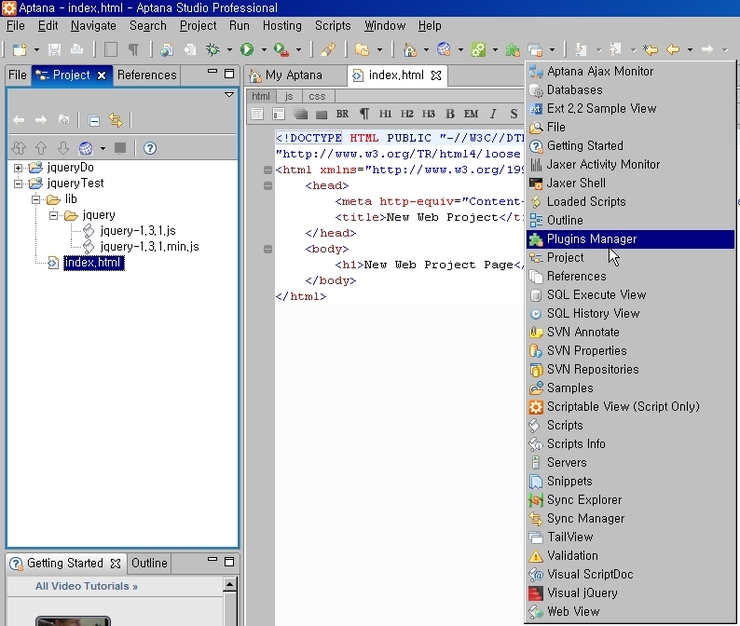Insert H1 heading from editor toolbar
The image size is (740, 626).
pos(385,114)
